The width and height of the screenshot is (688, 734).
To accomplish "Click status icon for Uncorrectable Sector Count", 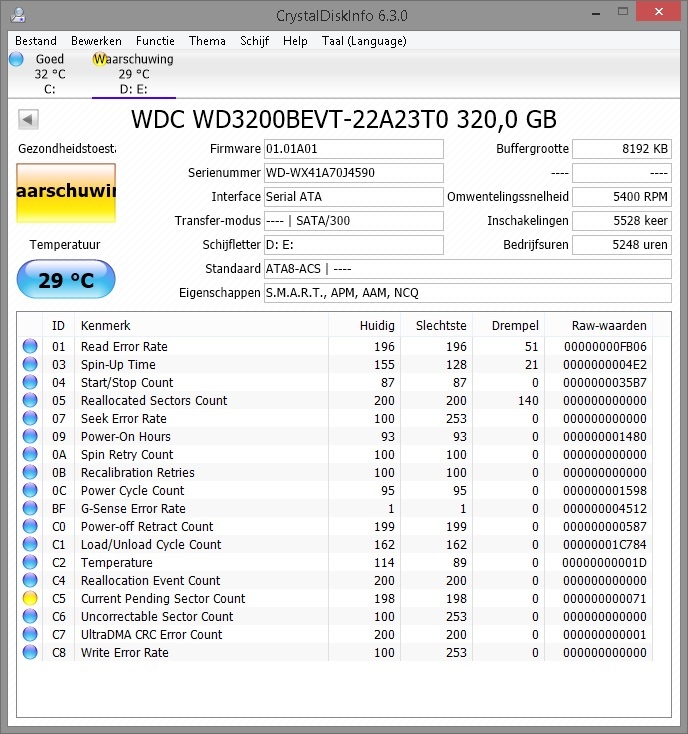I will point(30,617).
